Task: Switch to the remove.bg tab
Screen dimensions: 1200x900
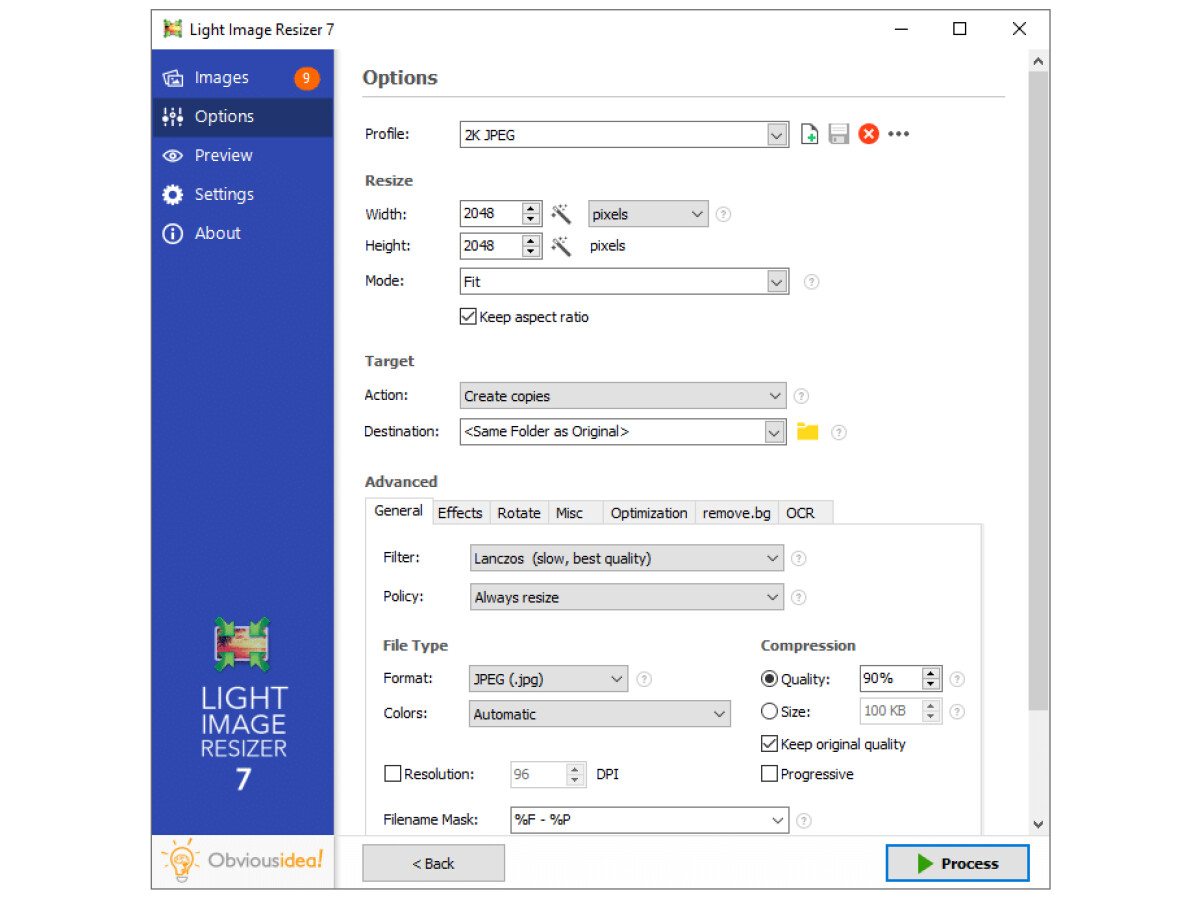Action: (737, 513)
